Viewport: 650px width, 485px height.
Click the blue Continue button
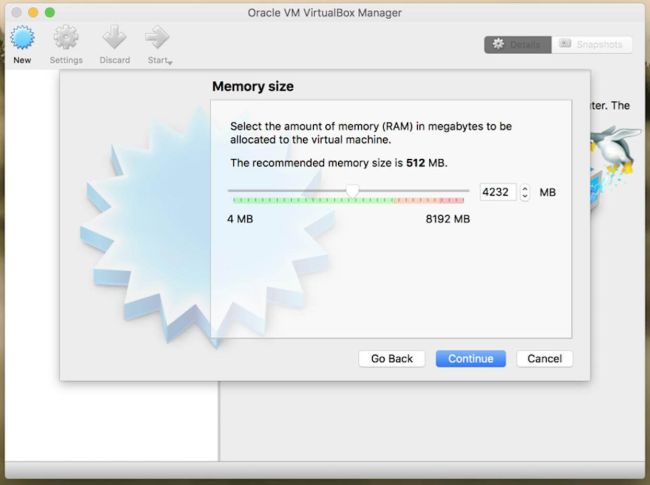[471, 359]
